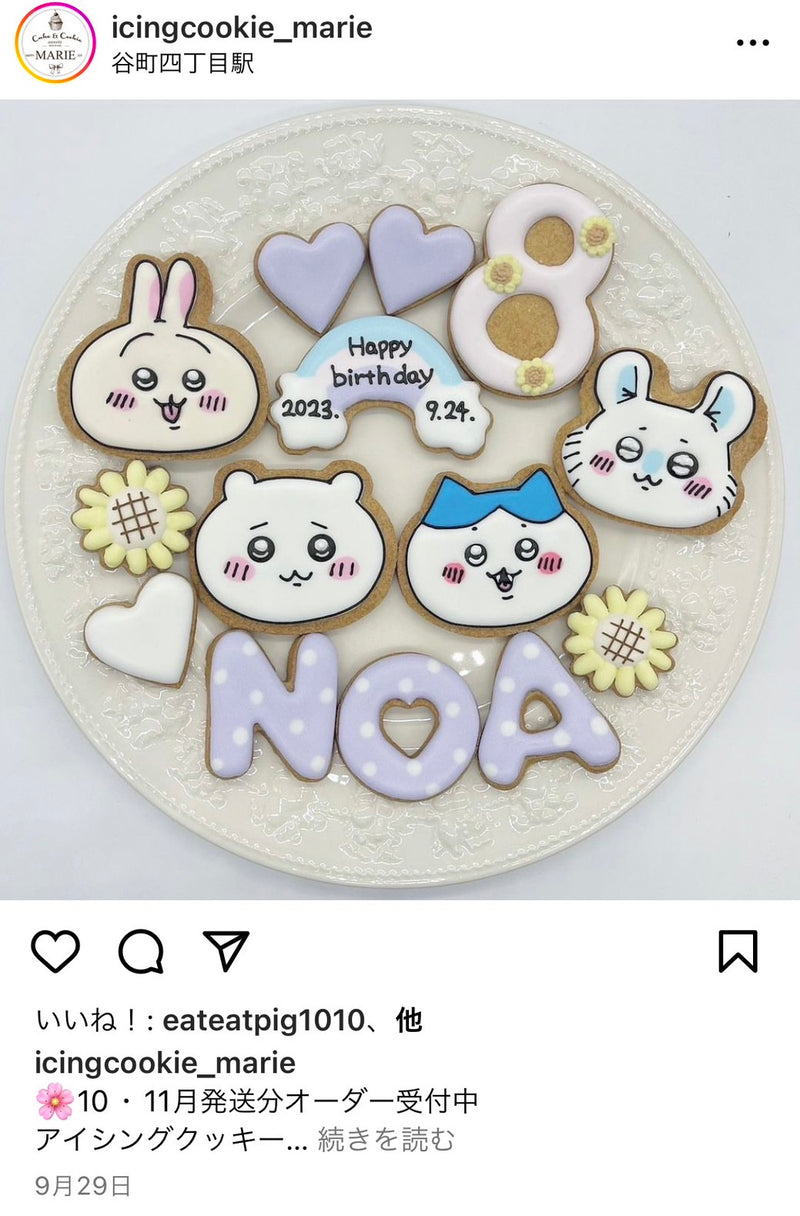
Task: Open location 谷町四丁目駅
Action: [x=184, y=63]
